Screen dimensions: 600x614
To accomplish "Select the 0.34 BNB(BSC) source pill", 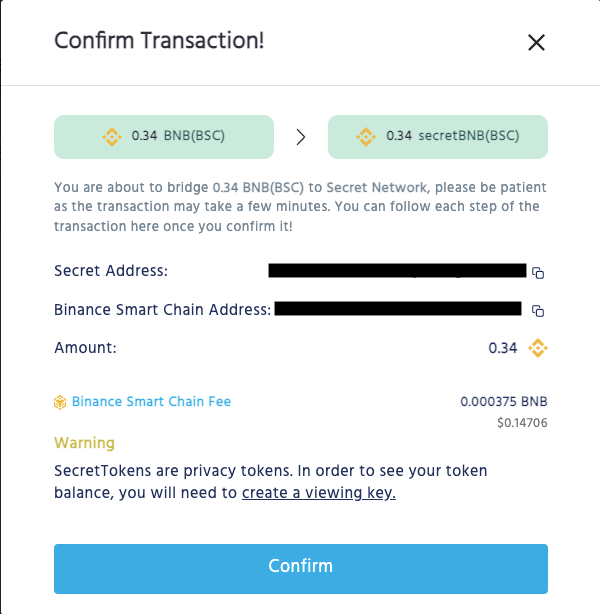I will point(163,137).
